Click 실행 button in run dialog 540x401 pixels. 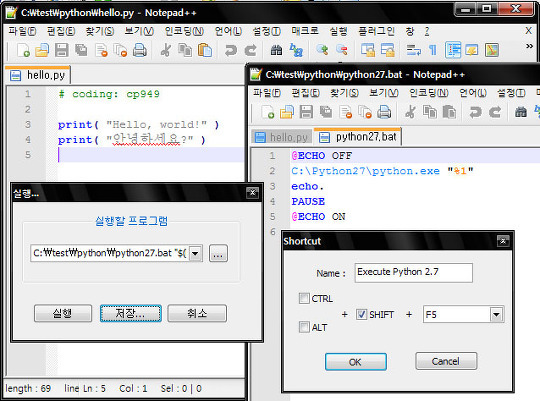[63, 313]
